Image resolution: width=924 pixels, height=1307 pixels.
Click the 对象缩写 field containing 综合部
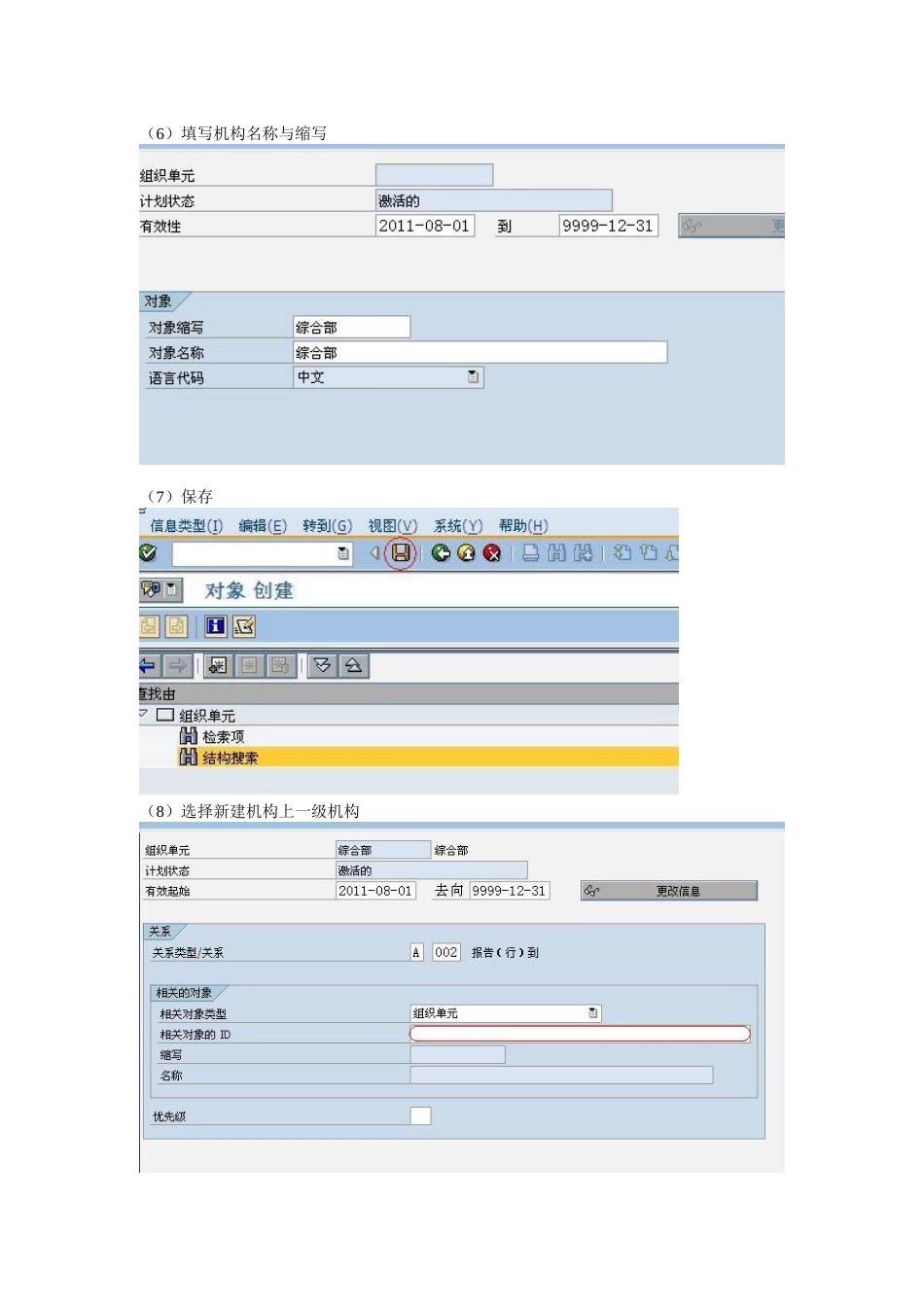[x=351, y=327]
